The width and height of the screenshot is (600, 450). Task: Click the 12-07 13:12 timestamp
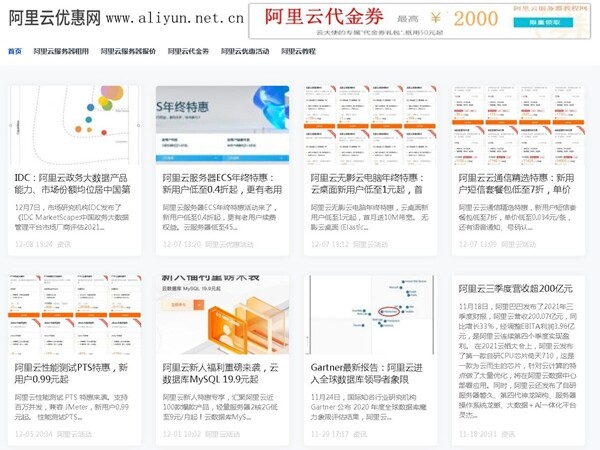[x=329, y=244]
